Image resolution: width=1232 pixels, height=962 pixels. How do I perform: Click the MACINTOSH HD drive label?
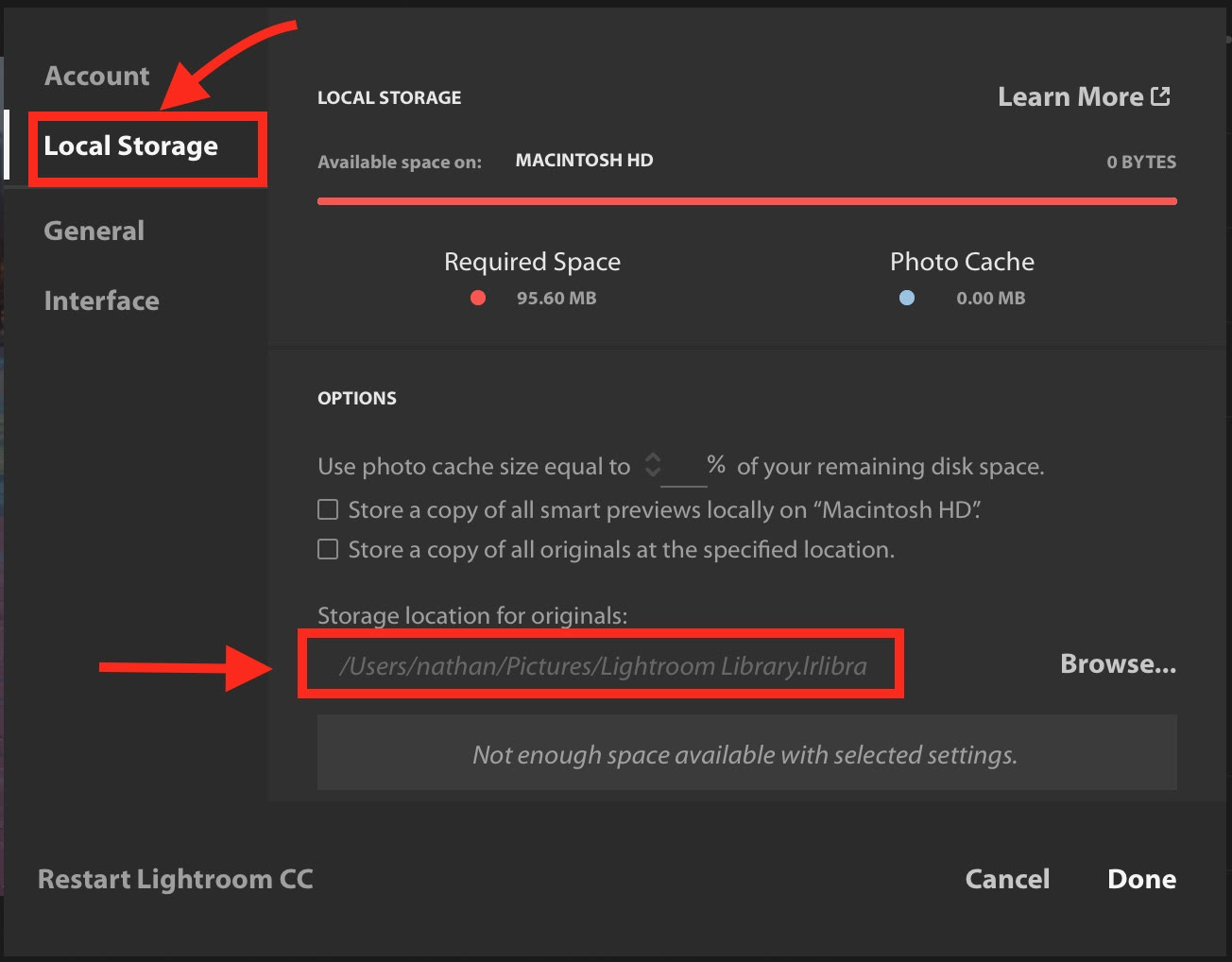click(x=584, y=161)
